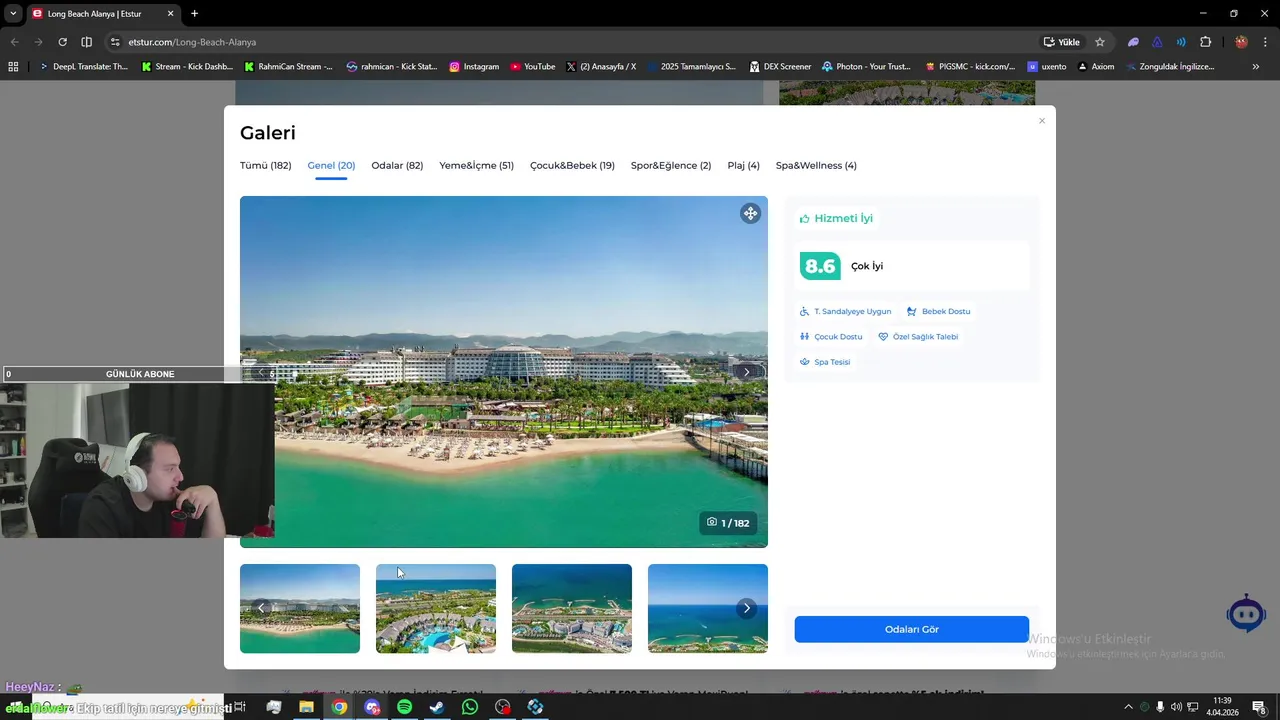Screen dimensions: 1280x720
Task: Click the Bebek Dostu feature tag
Action: 938,311
